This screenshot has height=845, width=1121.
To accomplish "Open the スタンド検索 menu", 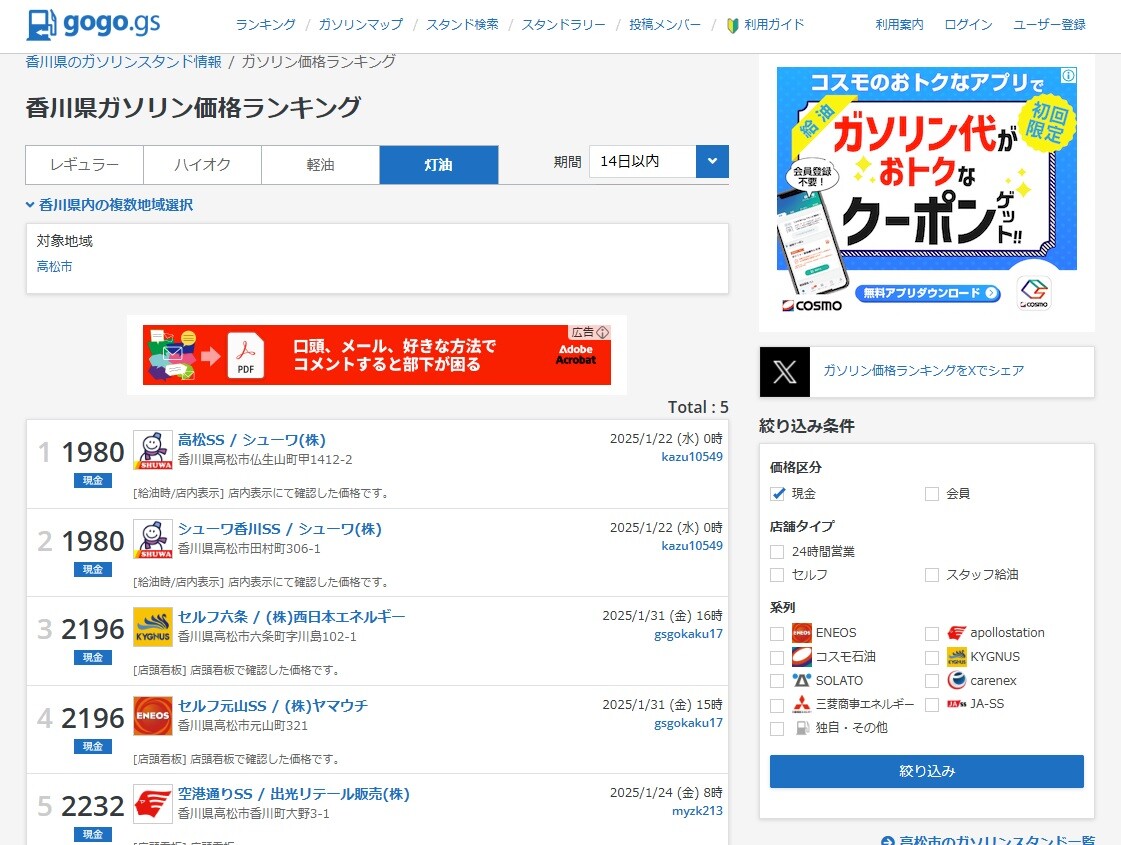I will coord(463,25).
